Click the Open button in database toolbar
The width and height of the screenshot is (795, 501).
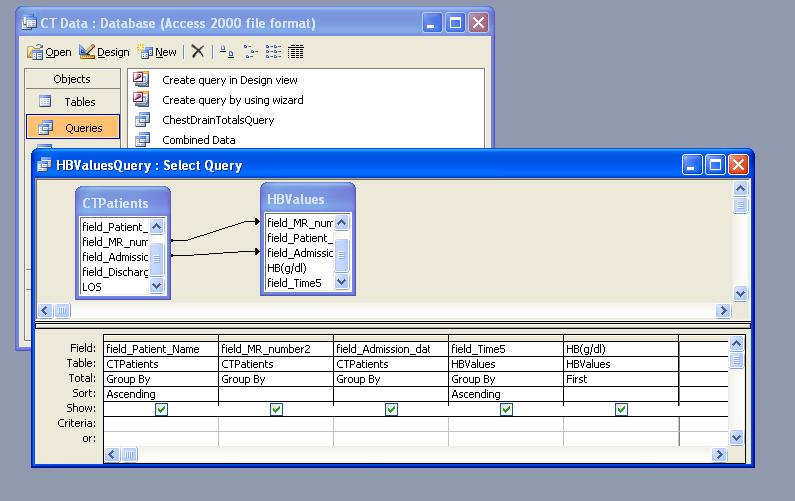(x=49, y=52)
